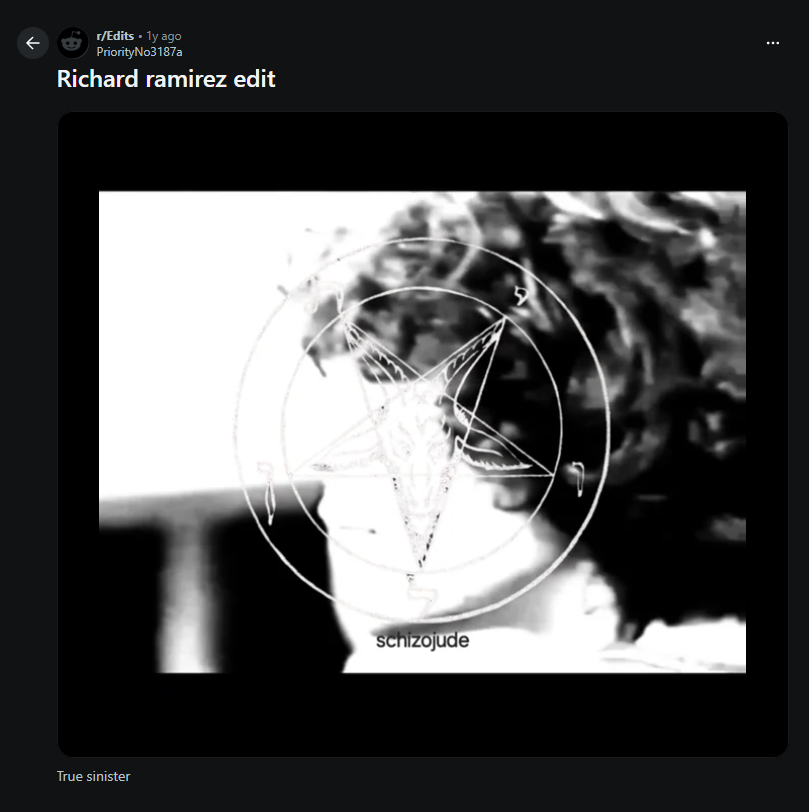
Task: Go back using the left arrow button
Action: pyautogui.click(x=33, y=43)
